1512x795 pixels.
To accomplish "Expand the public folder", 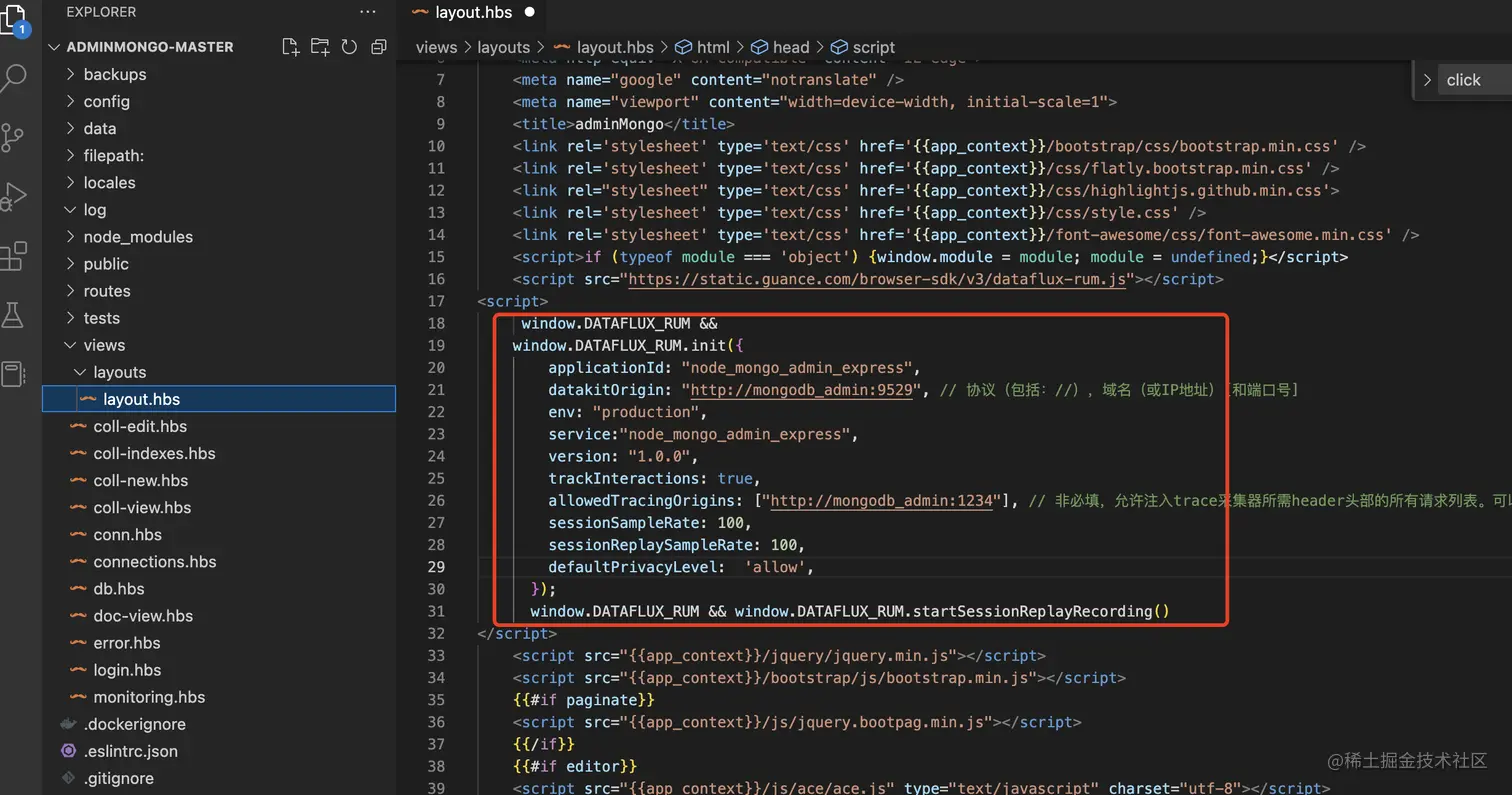I will click(219, 263).
